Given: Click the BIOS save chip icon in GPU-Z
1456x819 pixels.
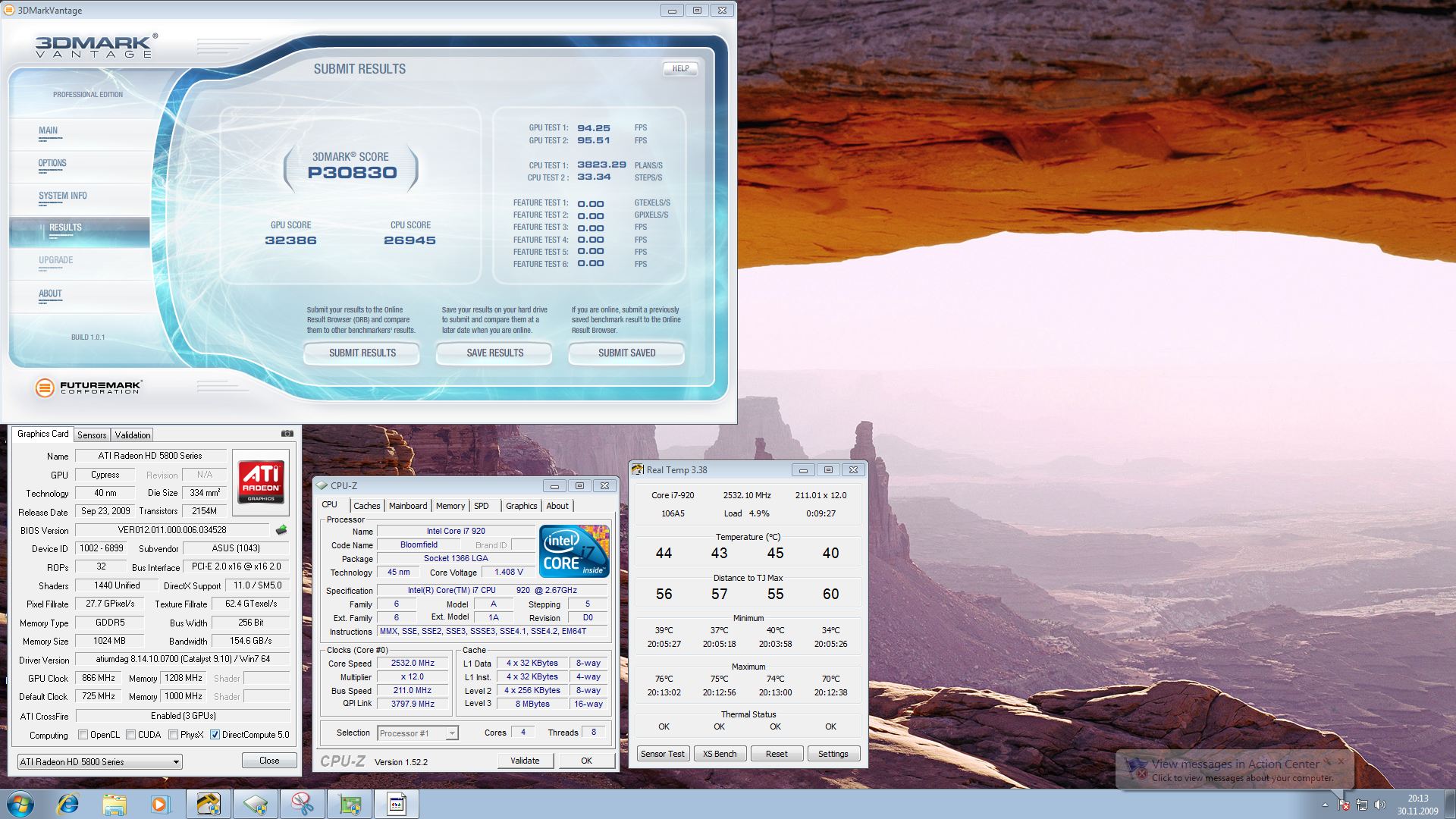Looking at the screenshot, I should 281,530.
